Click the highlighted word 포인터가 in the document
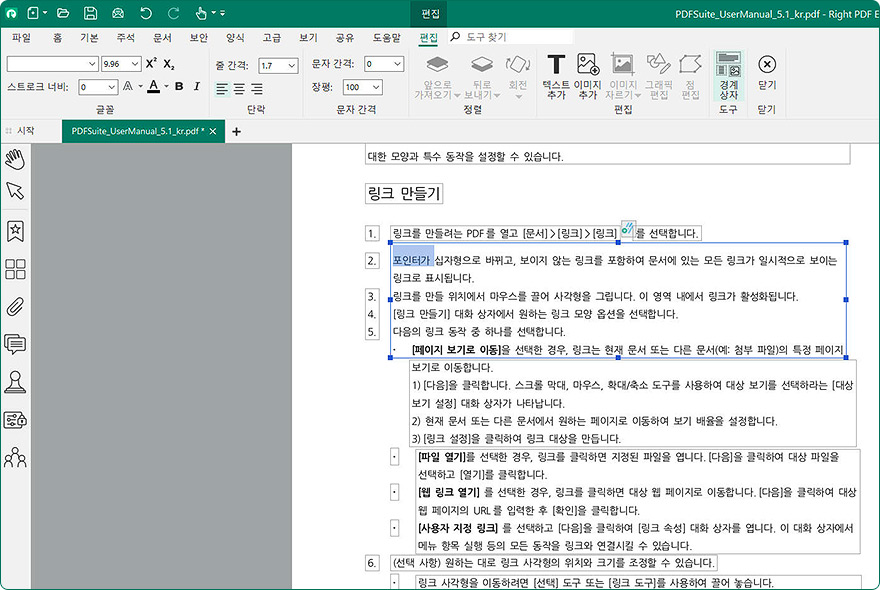Screen dimensions: 880x590 [x=412, y=260]
